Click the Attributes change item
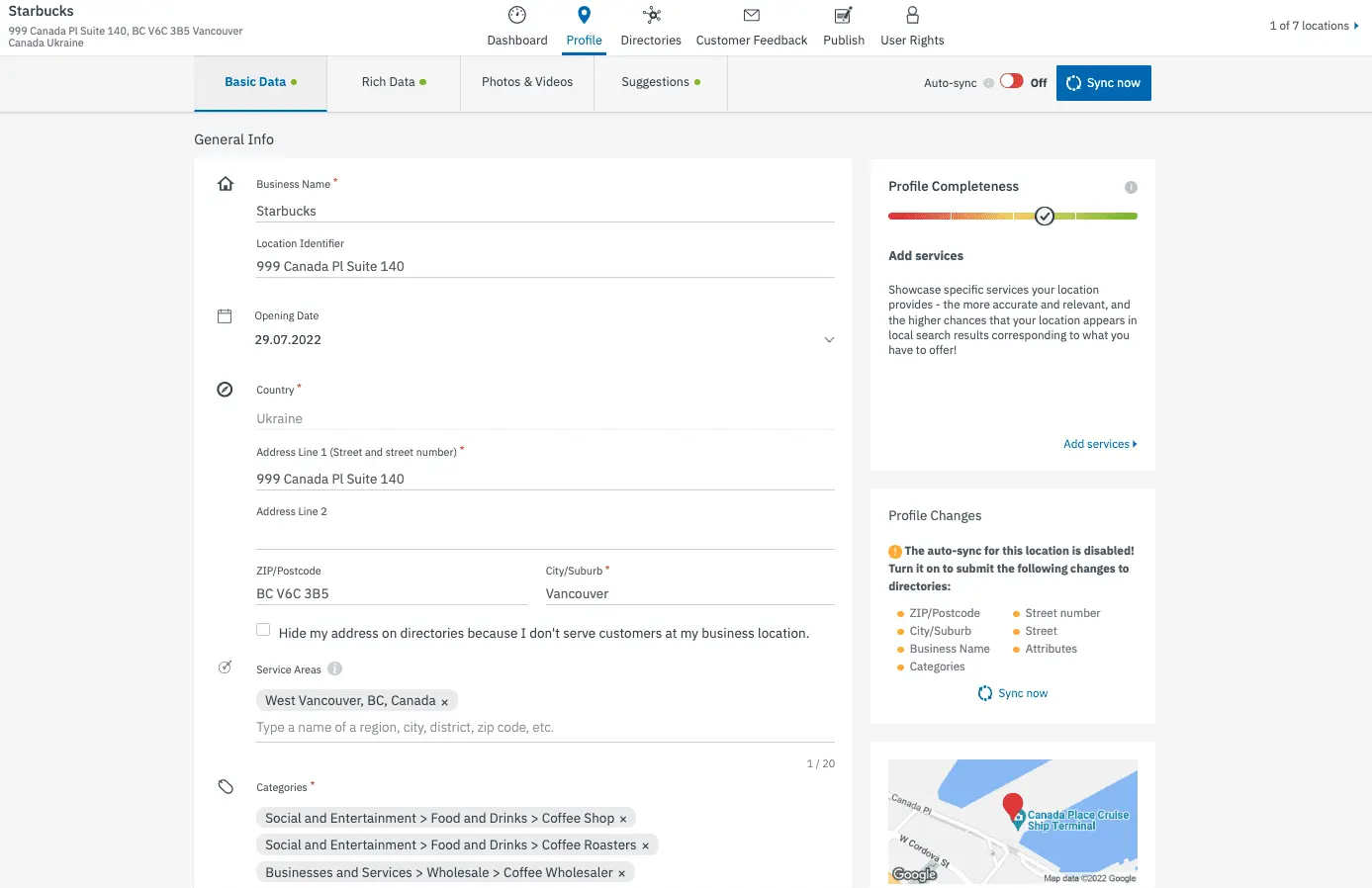The width and height of the screenshot is (1372, 888). tap(1052, 649)
